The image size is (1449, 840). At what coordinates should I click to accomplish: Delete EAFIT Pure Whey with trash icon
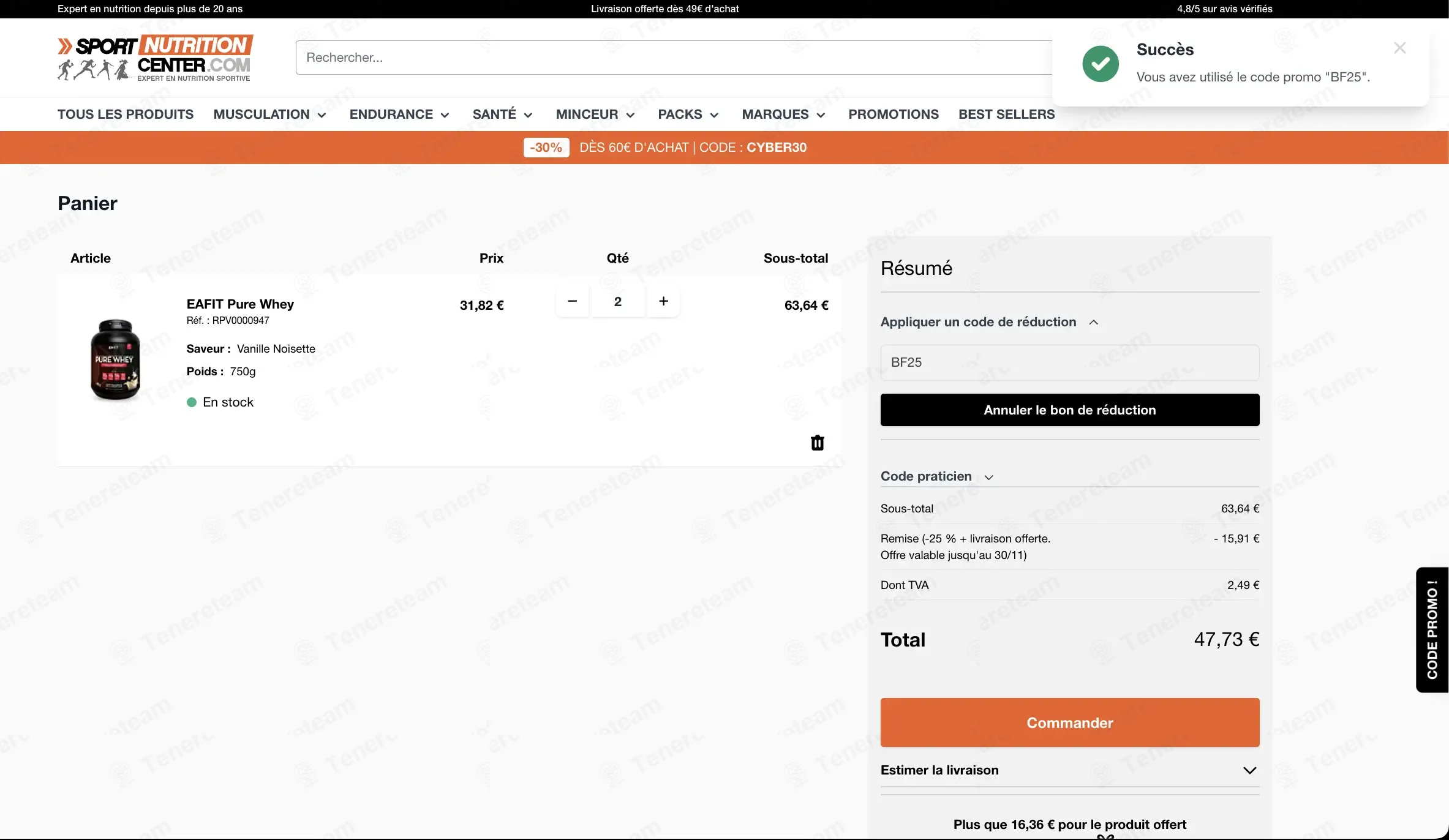[817, 443]
